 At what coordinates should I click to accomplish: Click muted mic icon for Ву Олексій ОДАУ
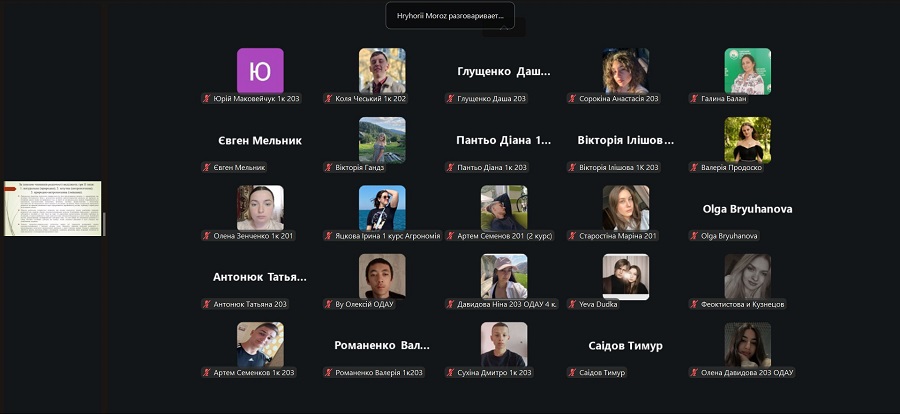coord(328,304)
